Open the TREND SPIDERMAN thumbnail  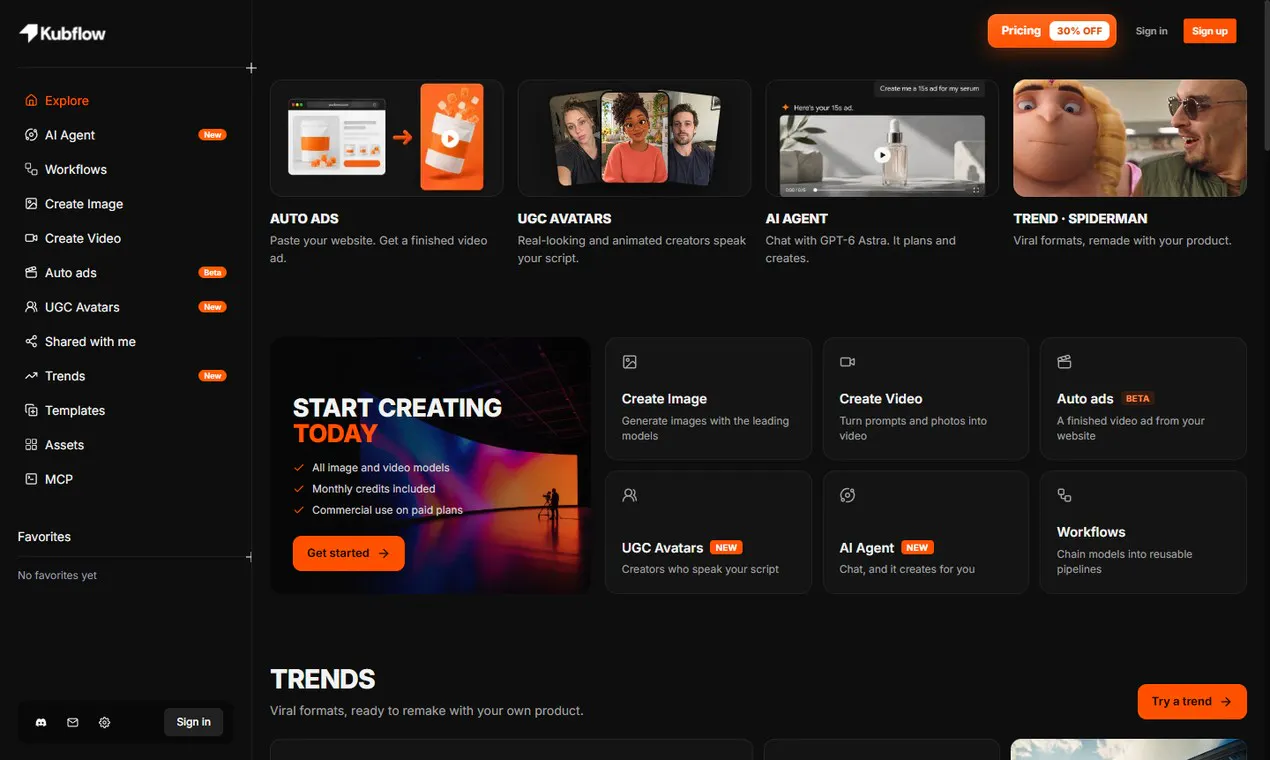(1130, 138)
